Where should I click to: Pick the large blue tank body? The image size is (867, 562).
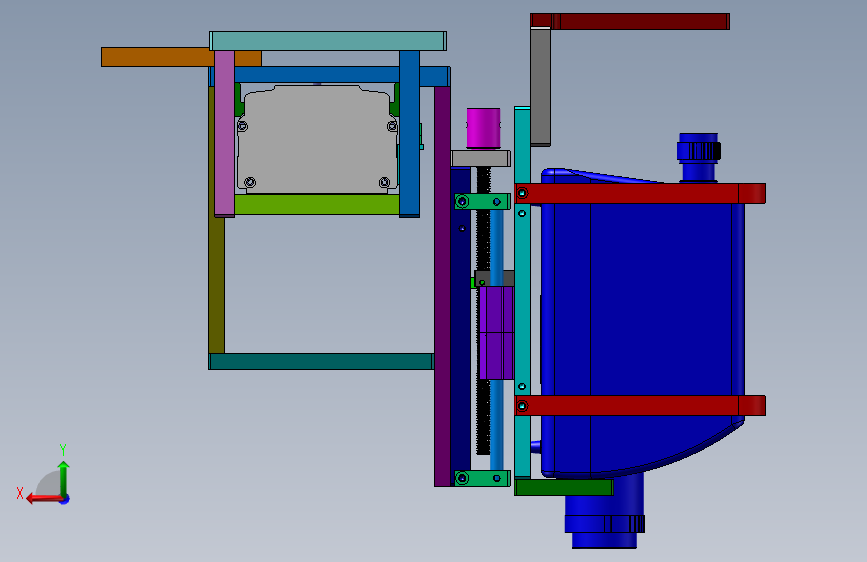643,324
